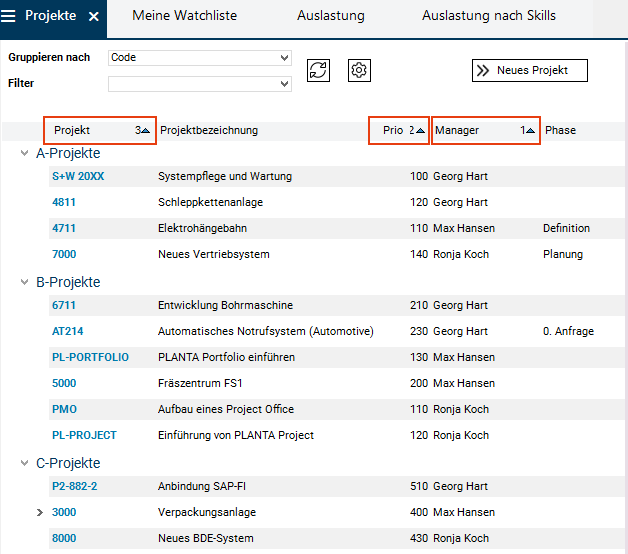Click the refresh icon button
The width and height of the screenshot is (628, 554).
tap(318, 70)
